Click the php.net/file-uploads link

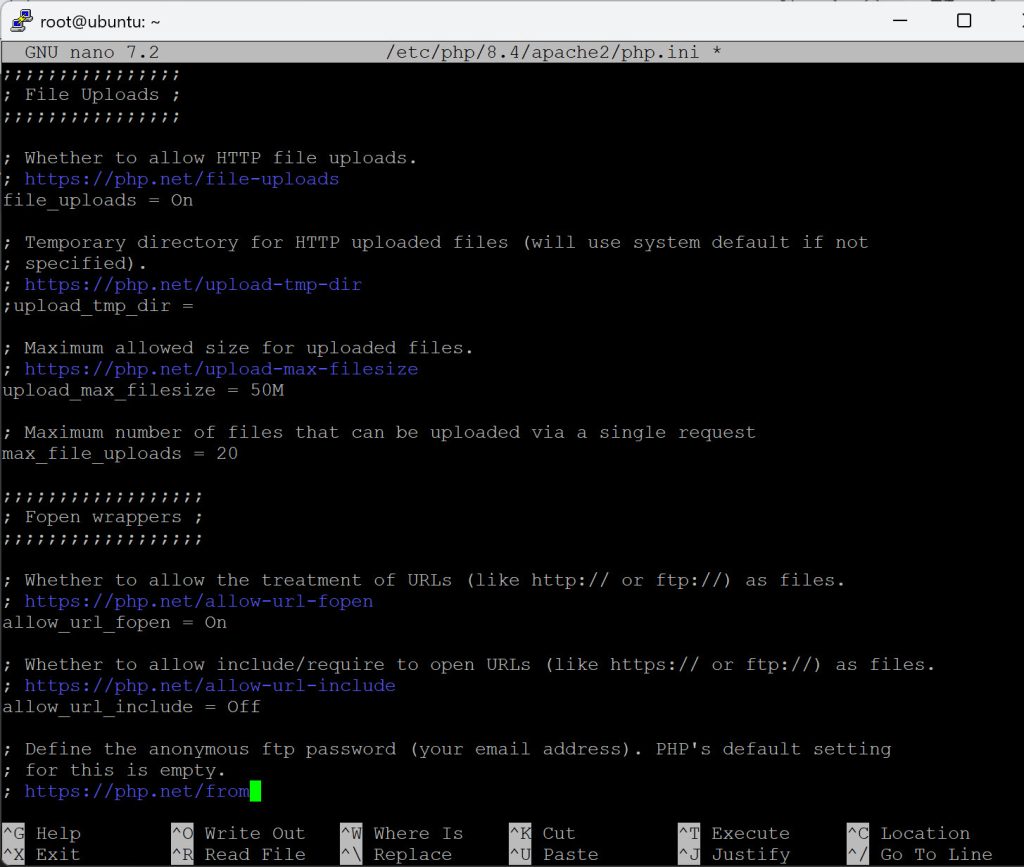(x=181, y=179)
